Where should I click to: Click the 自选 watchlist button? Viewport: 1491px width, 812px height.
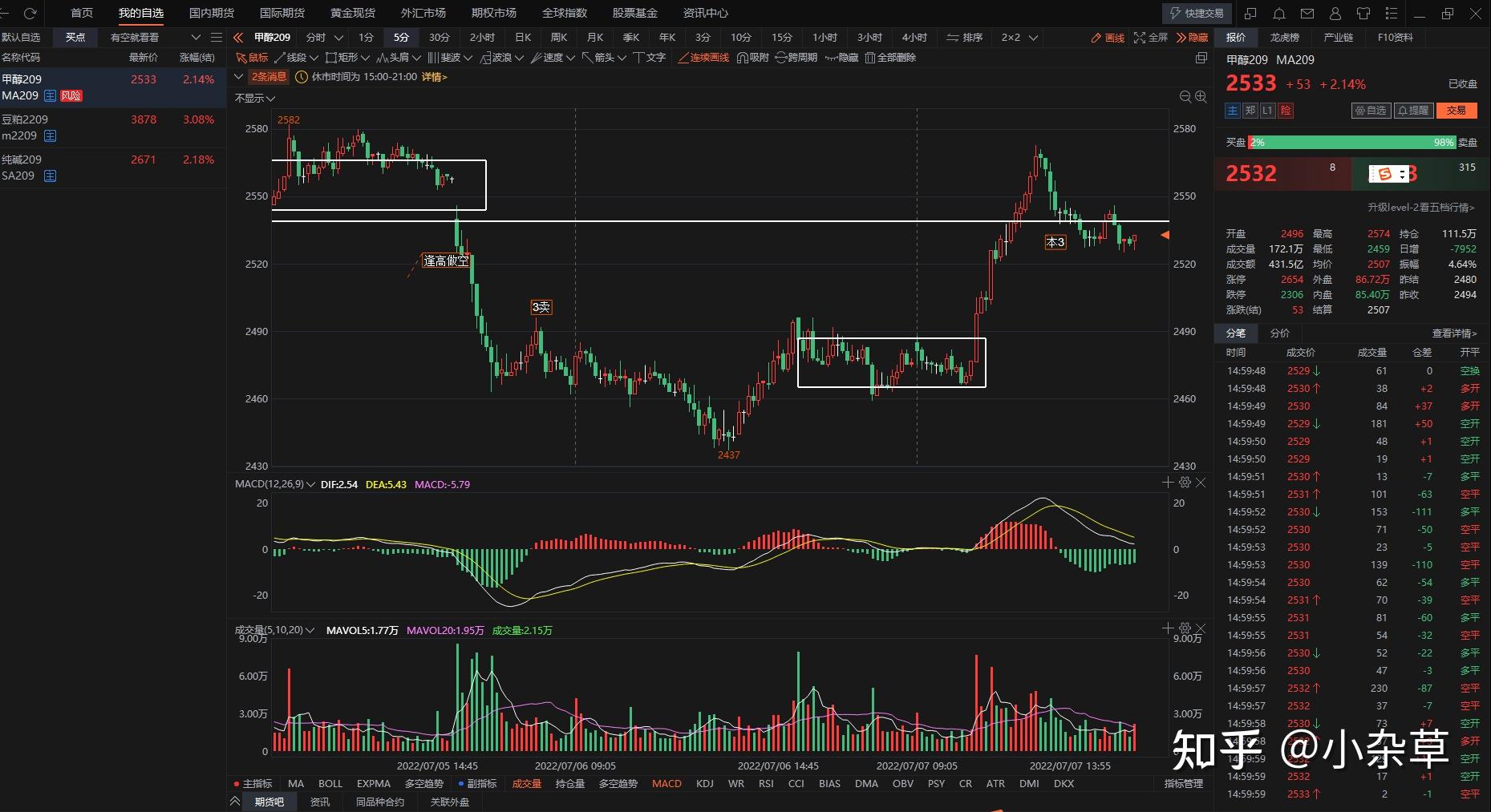(1371, 111)
